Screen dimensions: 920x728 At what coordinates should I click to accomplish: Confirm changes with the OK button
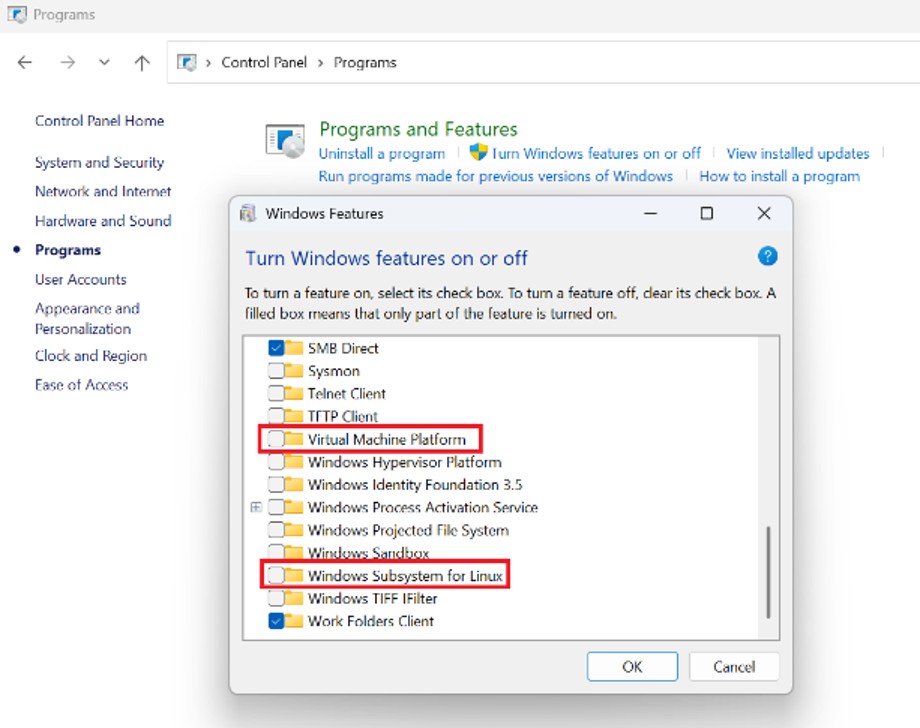632,667
